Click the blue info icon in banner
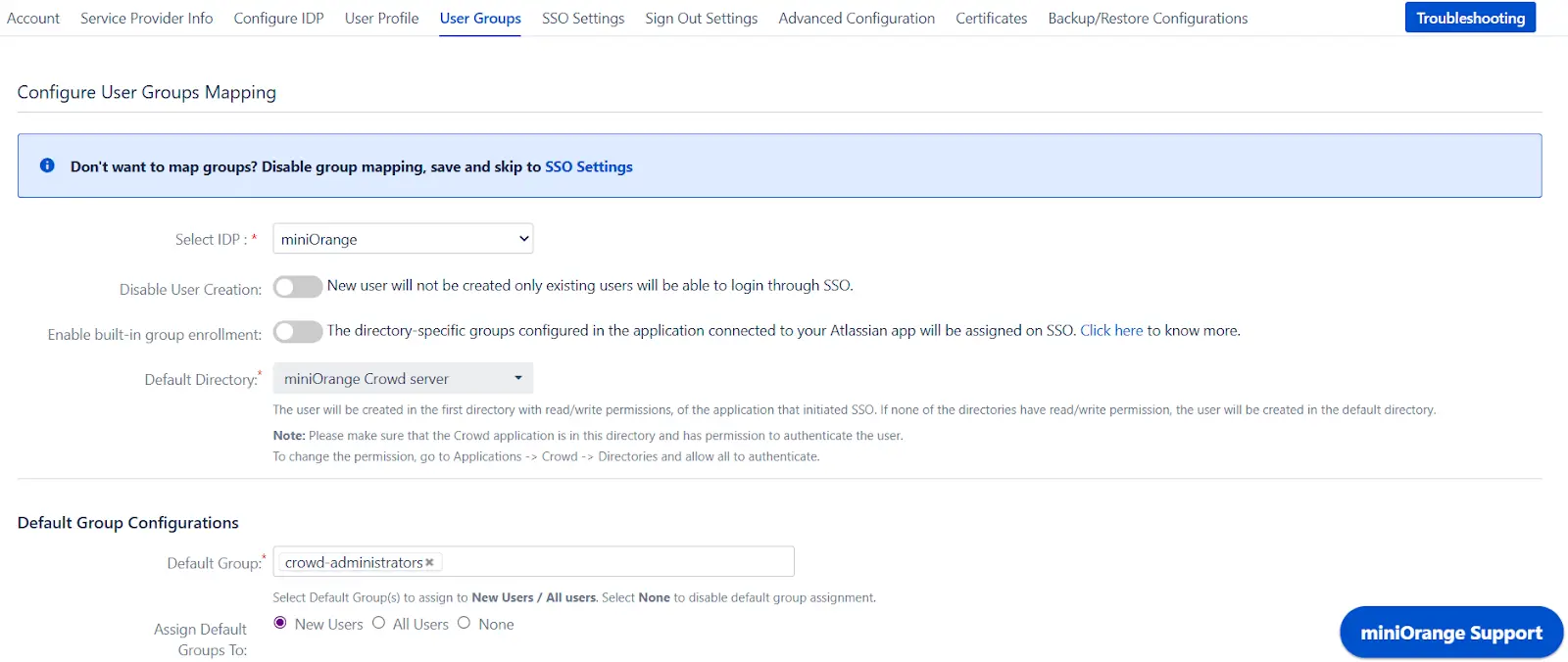 (x=47, y=165)
